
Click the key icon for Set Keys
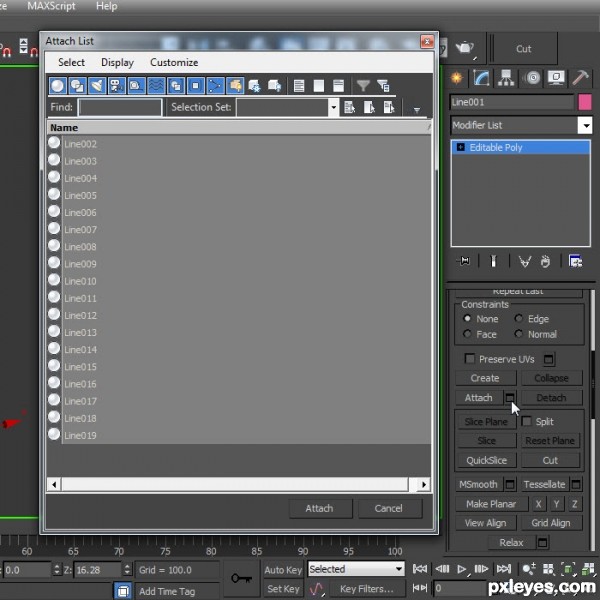[241, 579]
